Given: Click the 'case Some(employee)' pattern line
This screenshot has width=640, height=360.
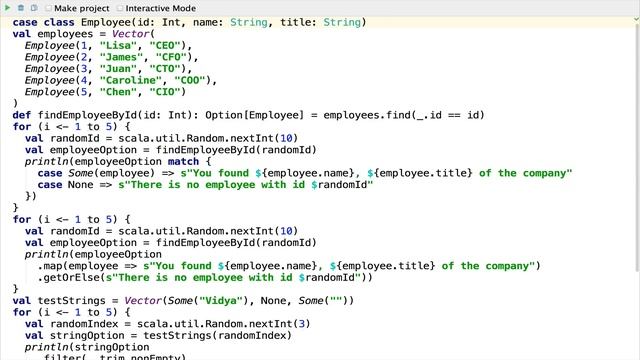Looking at the screenshot, I should click(305, 173).
